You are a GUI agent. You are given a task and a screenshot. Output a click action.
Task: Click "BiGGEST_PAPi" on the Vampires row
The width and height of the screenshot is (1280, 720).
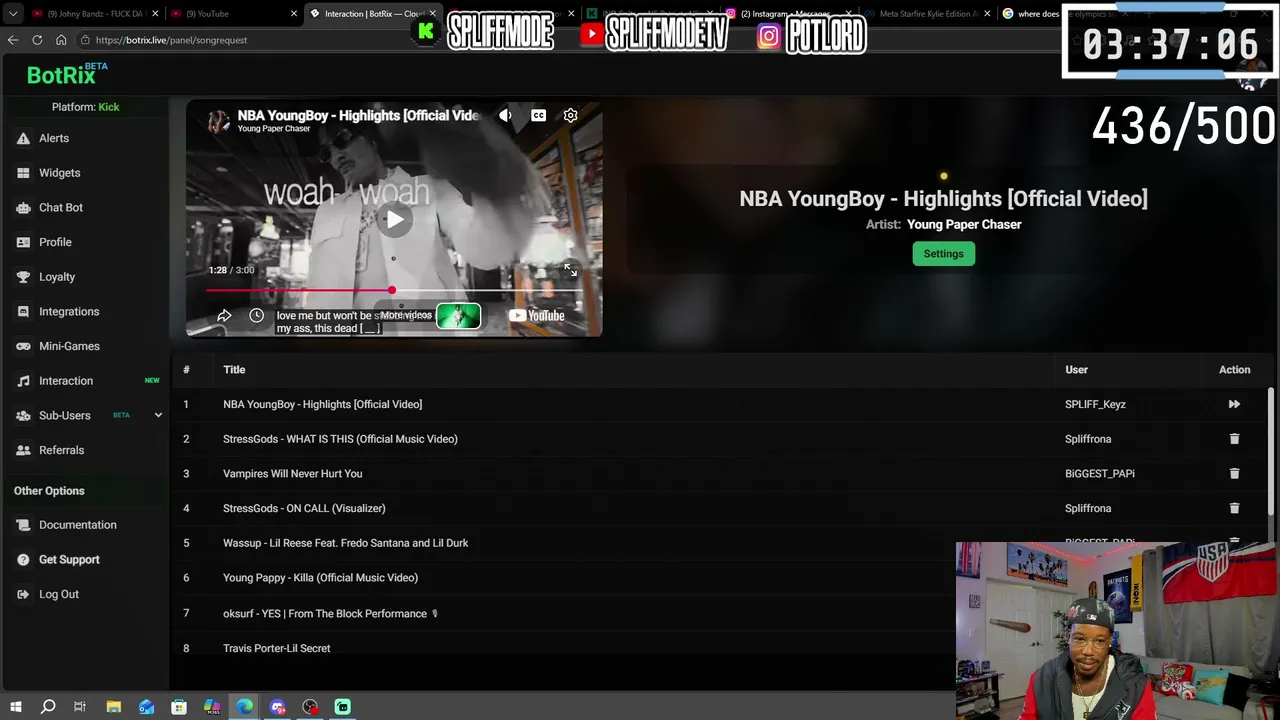pos(1100,474)
